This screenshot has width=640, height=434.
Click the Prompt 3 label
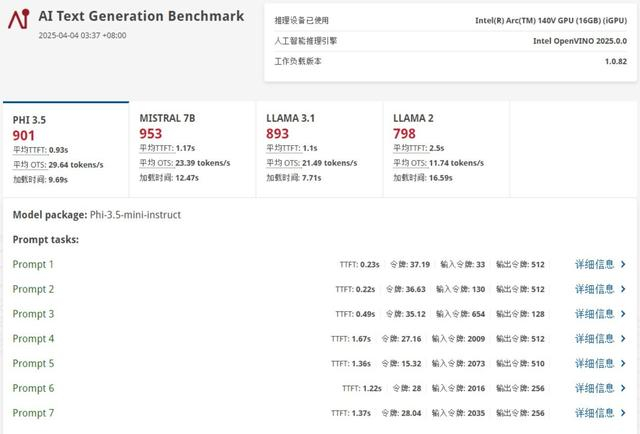(x=33, y=314)
